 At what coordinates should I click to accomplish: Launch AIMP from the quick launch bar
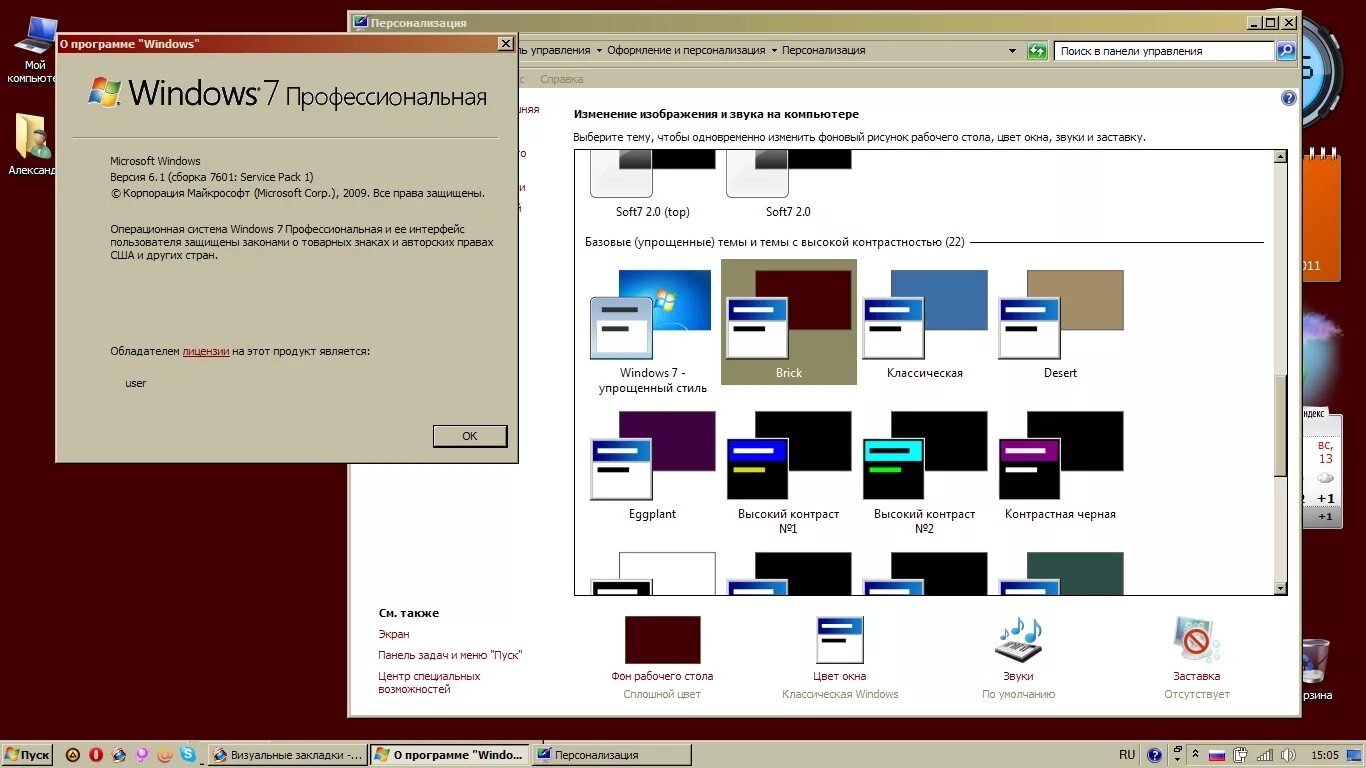tap(73, 755)
